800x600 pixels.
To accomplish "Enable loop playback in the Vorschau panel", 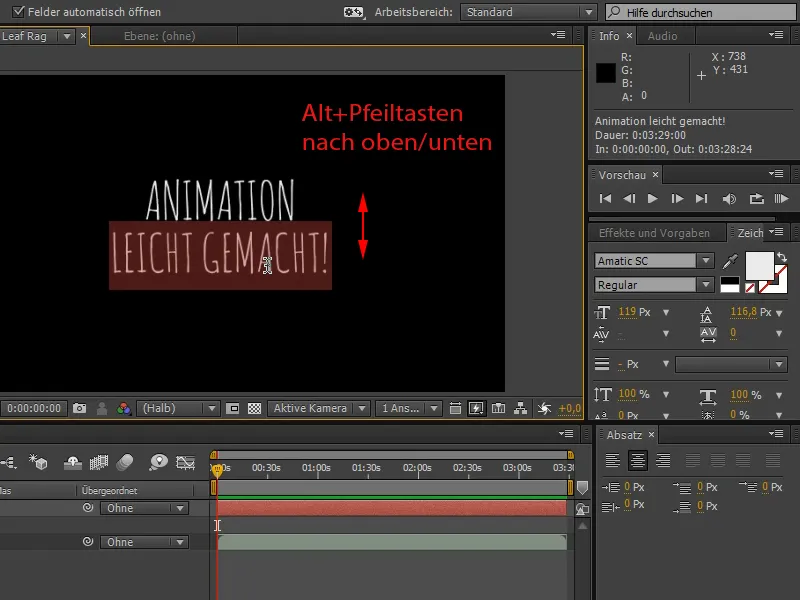I will pos(756,198).
